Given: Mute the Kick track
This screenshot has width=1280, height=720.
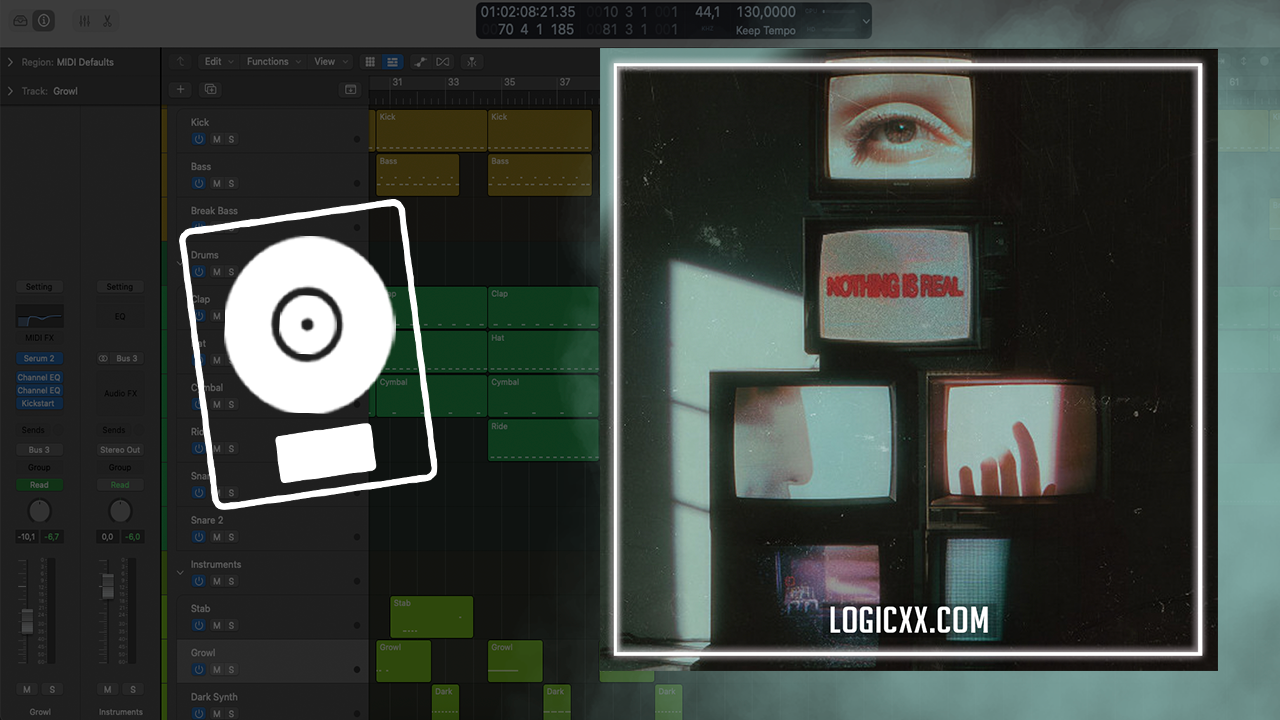Looking at the screenshot, I should 216,139.
